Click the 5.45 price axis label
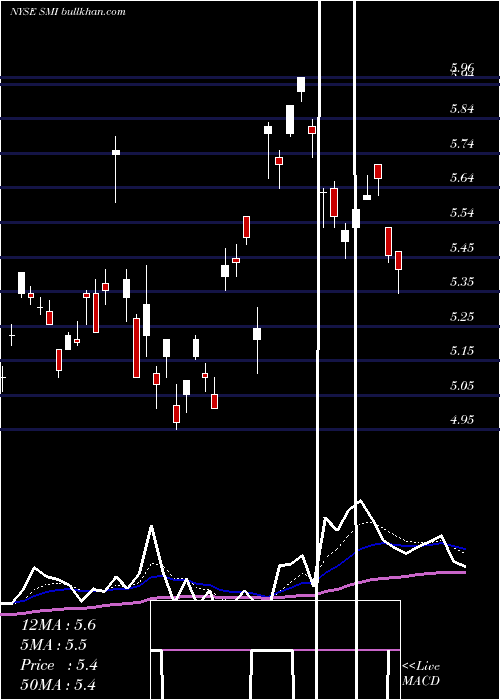This screenshot has height=700, width=500. click(462, 247)
